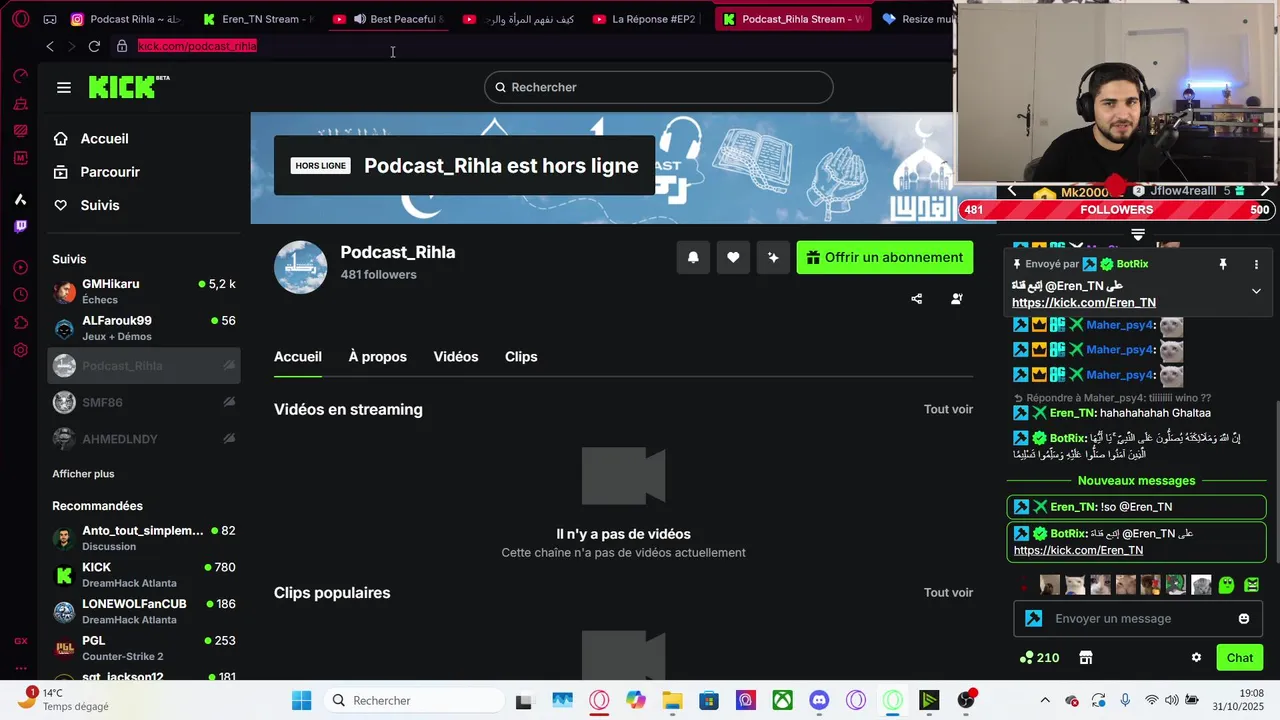Switch to the Eren_TN Stream browser tab
This screenshot has height=720, width=1280.
(x=258, y=19)
